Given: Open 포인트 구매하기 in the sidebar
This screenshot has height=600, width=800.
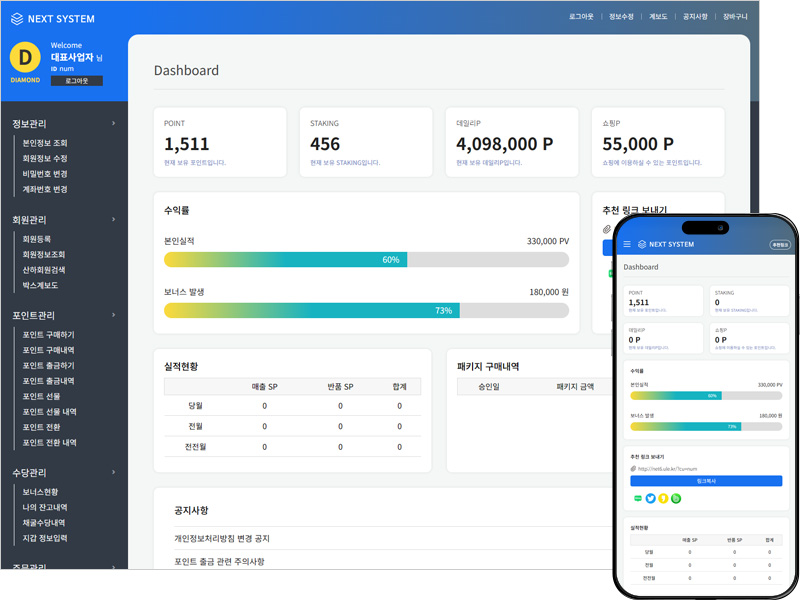Looking at the screenshot, I should (48, 335).
